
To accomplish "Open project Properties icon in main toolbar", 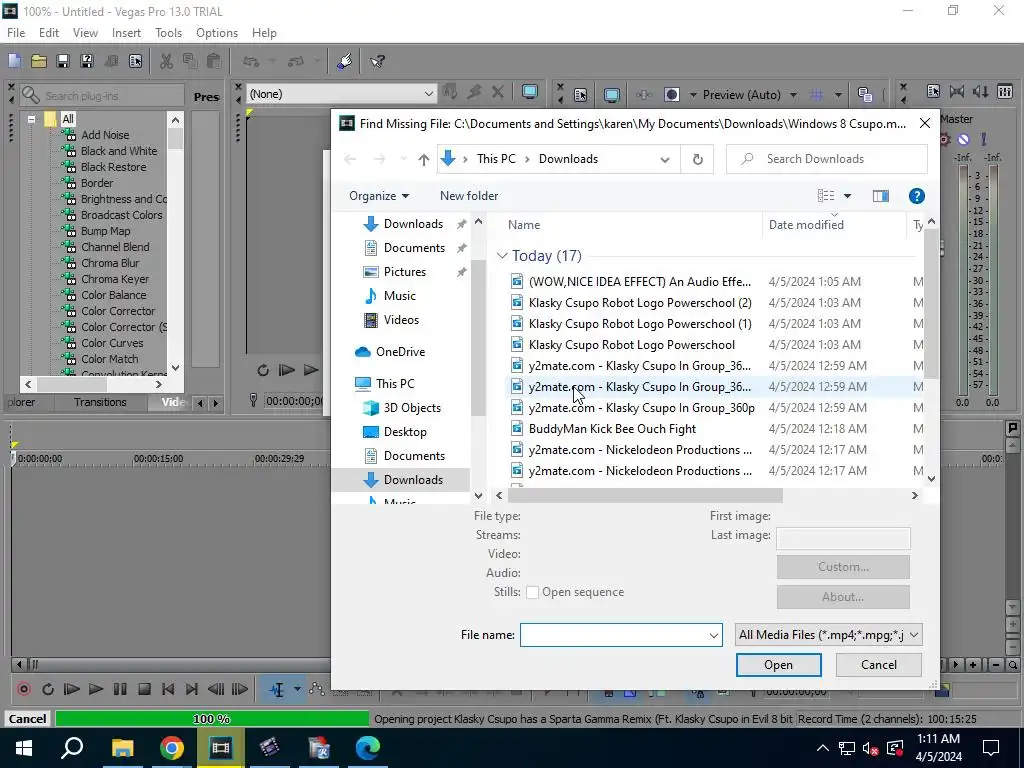I will pyautogui.click(x=135, y=61).
